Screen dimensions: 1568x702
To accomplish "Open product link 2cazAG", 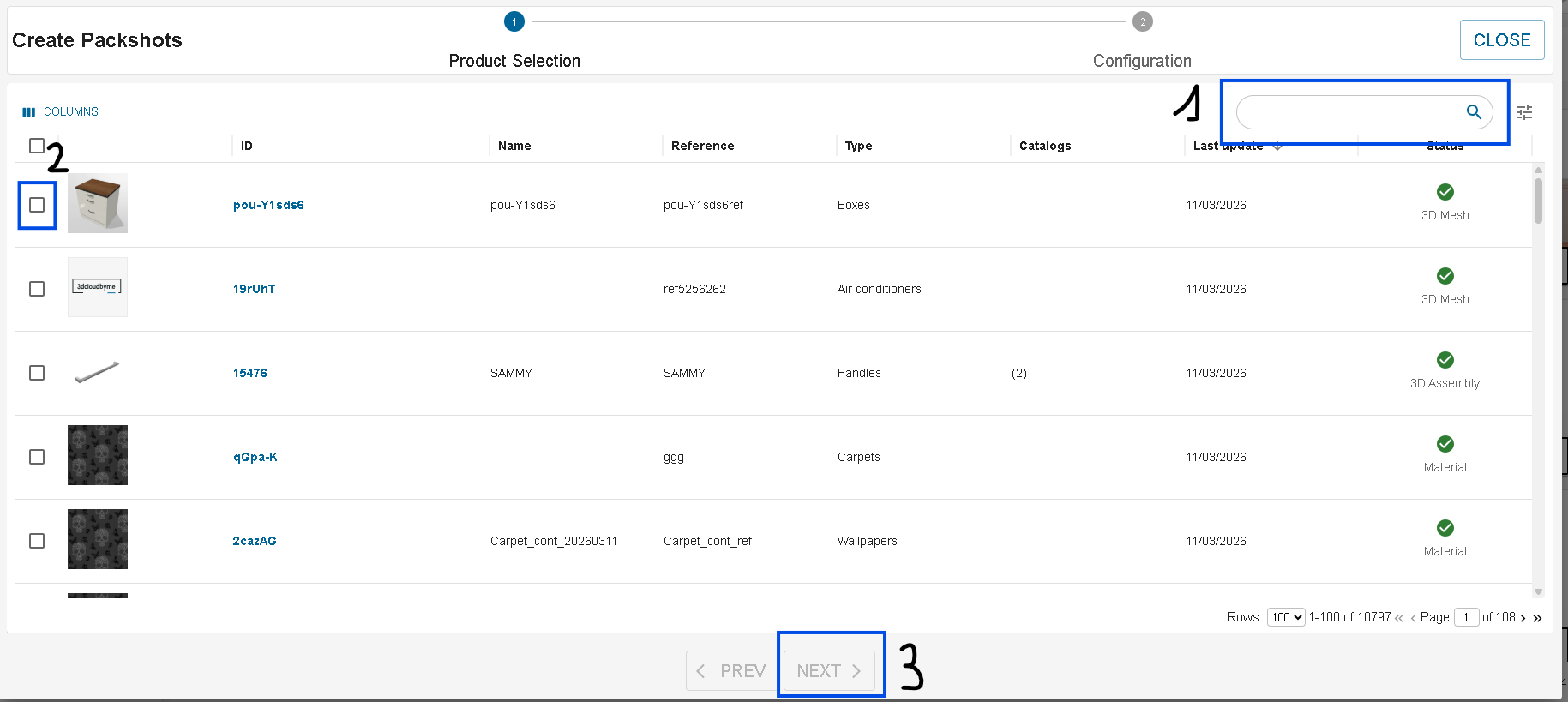I will pos(255,541).
